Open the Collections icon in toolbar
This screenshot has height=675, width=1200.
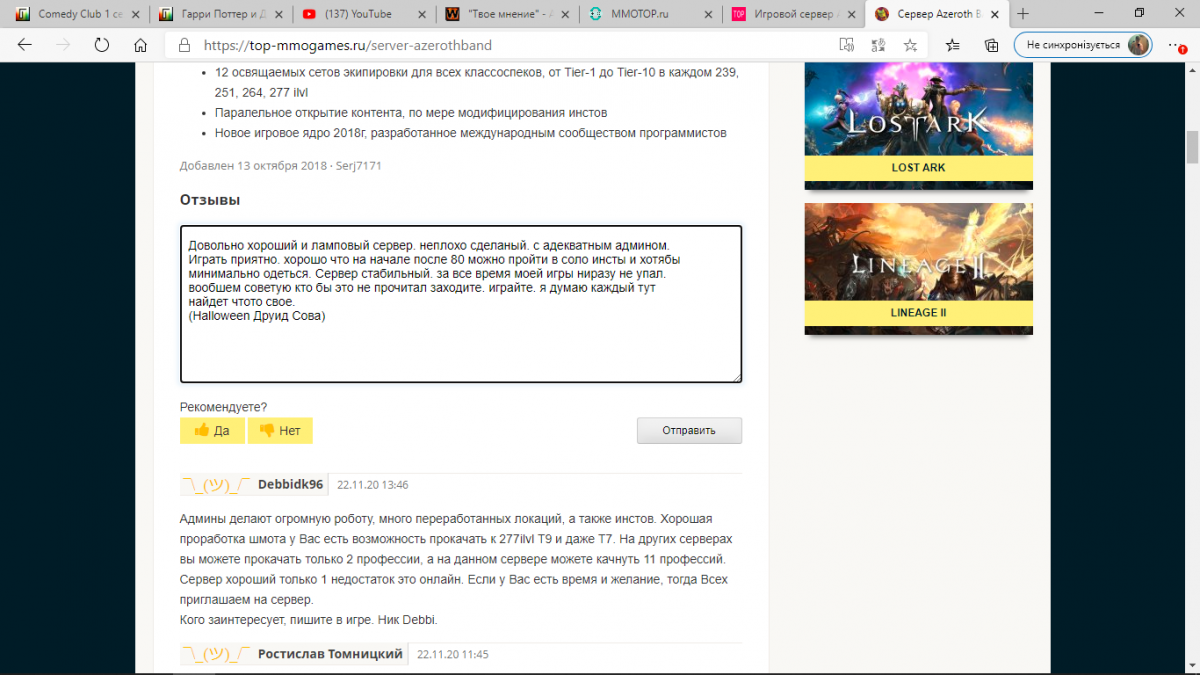(991, 45)
